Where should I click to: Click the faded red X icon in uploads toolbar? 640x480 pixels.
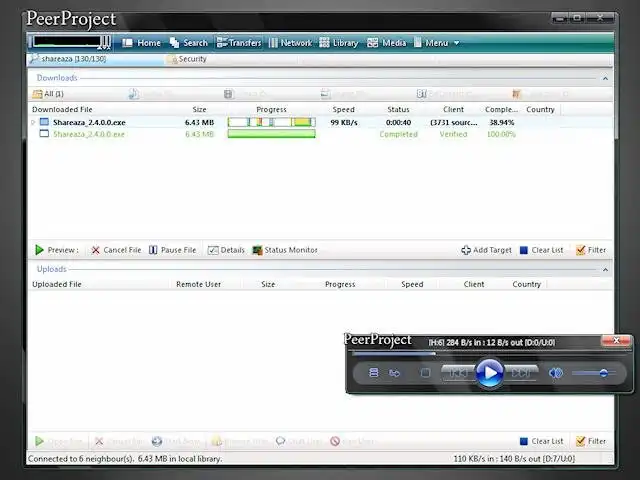coord(99,441)
